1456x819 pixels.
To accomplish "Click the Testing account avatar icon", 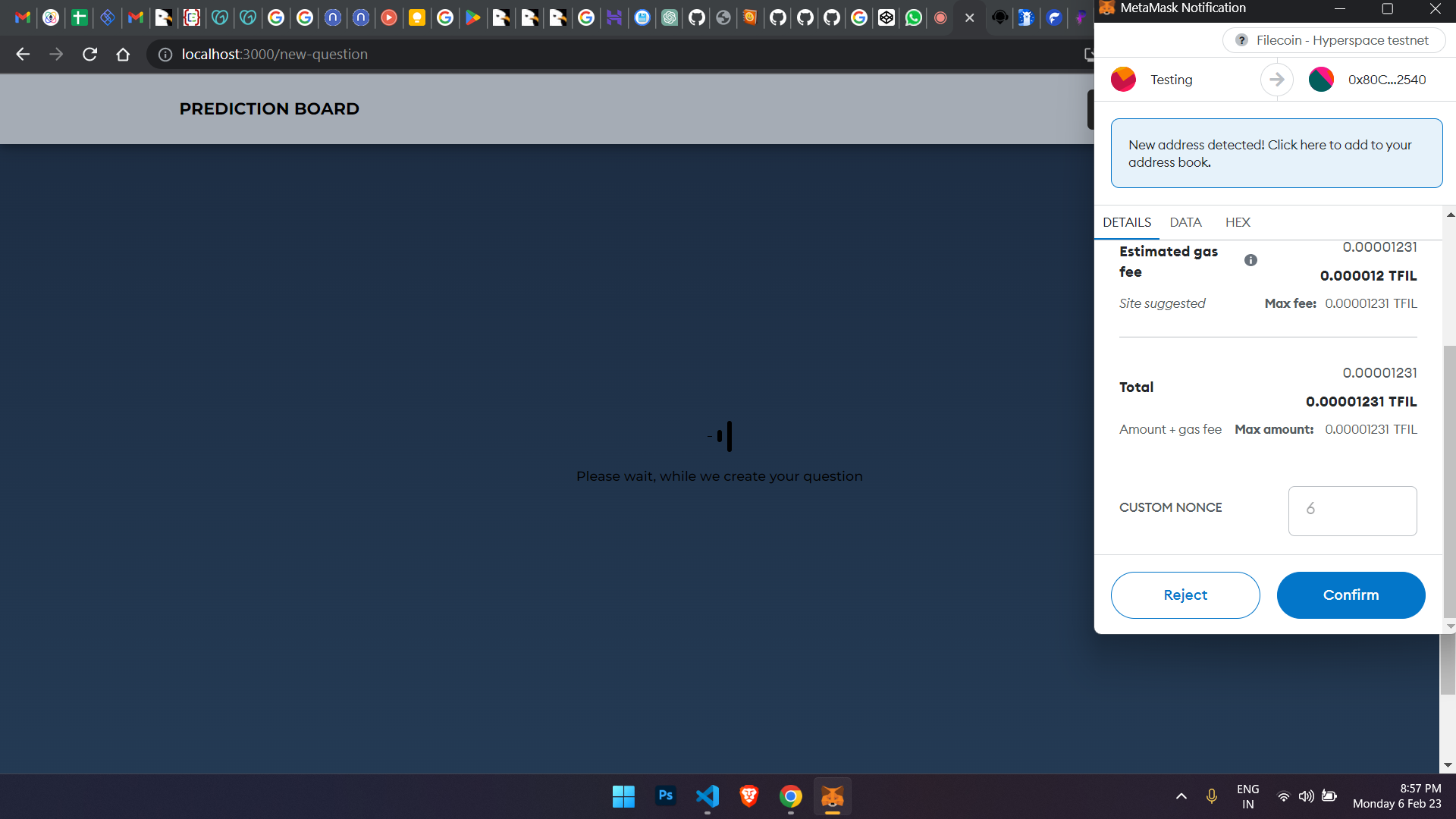I will click(1122, 79).
